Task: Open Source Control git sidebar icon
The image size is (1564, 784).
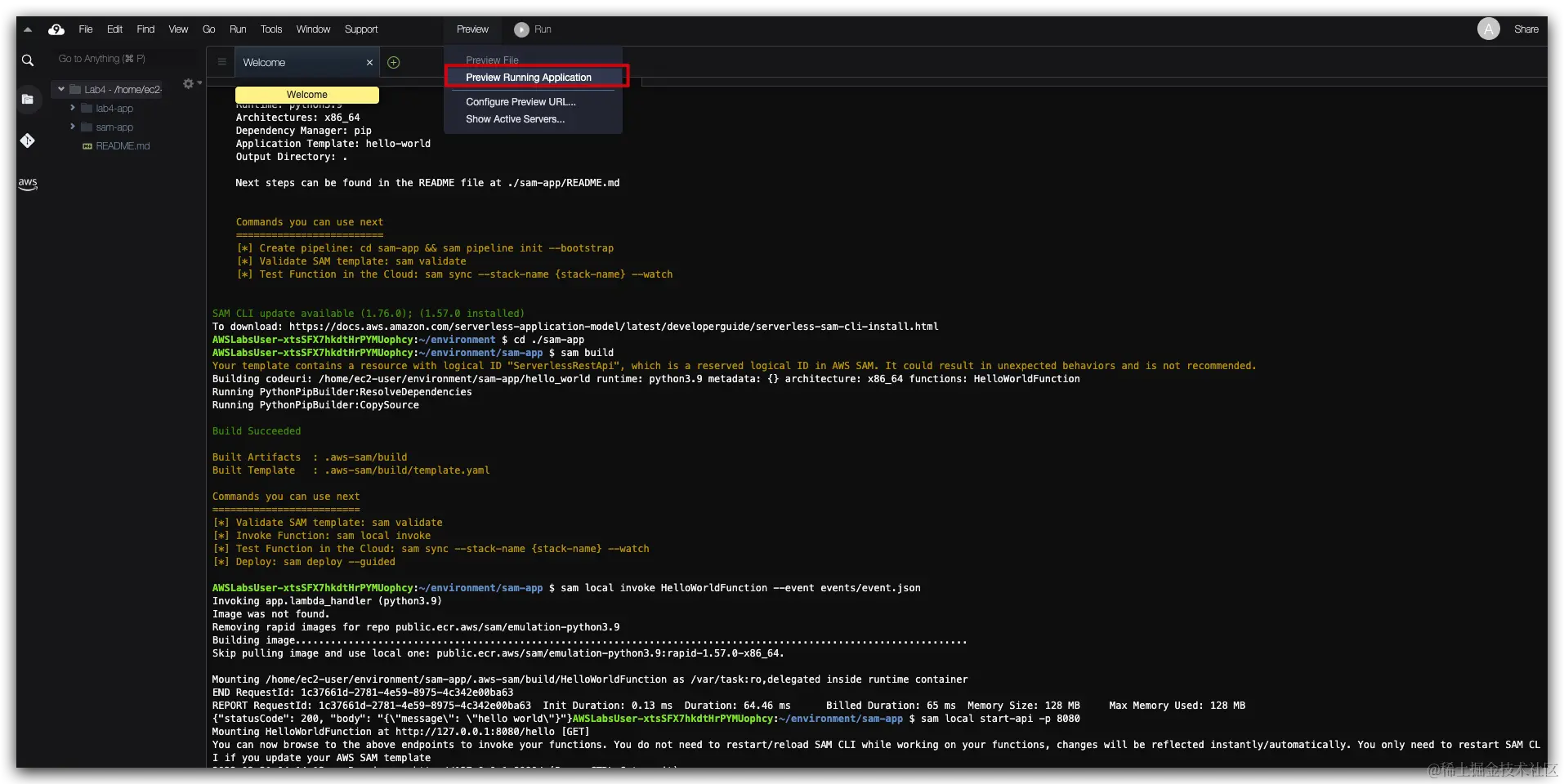Action: click(28, 140)
